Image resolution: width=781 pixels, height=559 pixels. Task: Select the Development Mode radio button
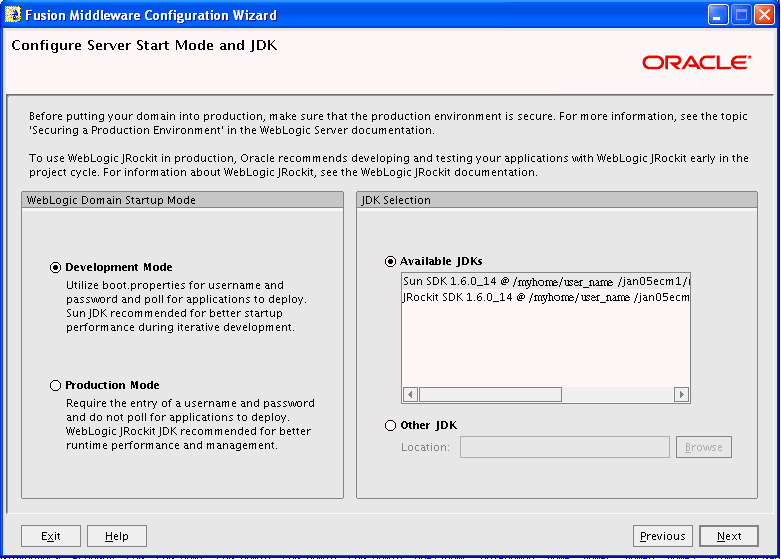[55, 268]
